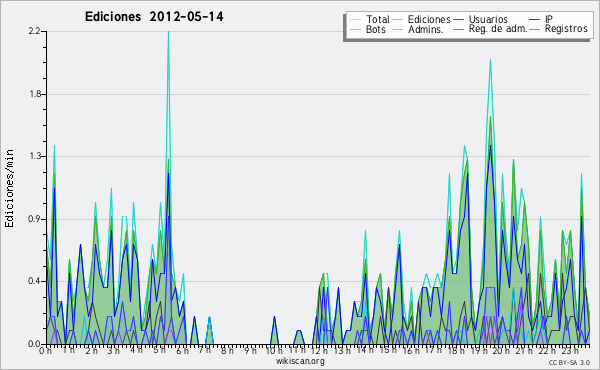Click the Ediciones/min vertical axis label
The image size is (600, 370).
(x=9, y=188)
